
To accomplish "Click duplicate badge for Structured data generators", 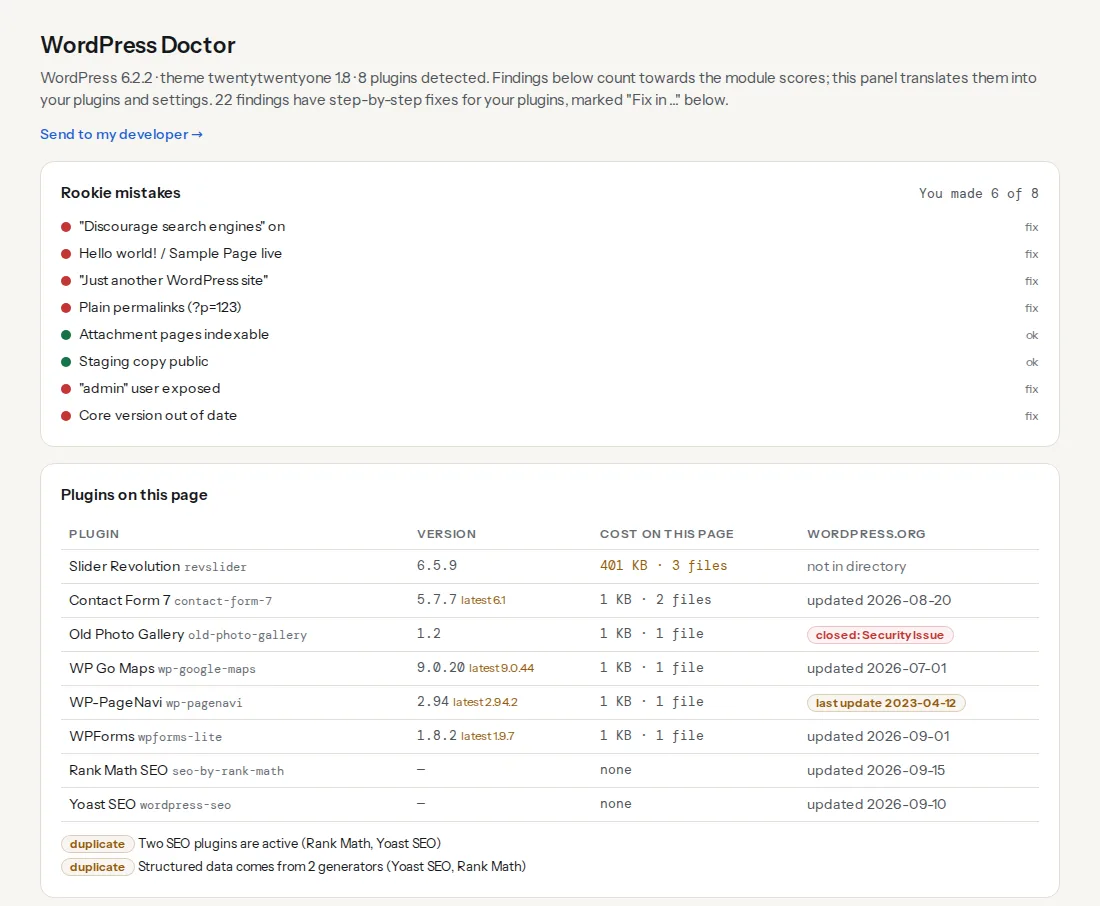I will pos(97,867).
